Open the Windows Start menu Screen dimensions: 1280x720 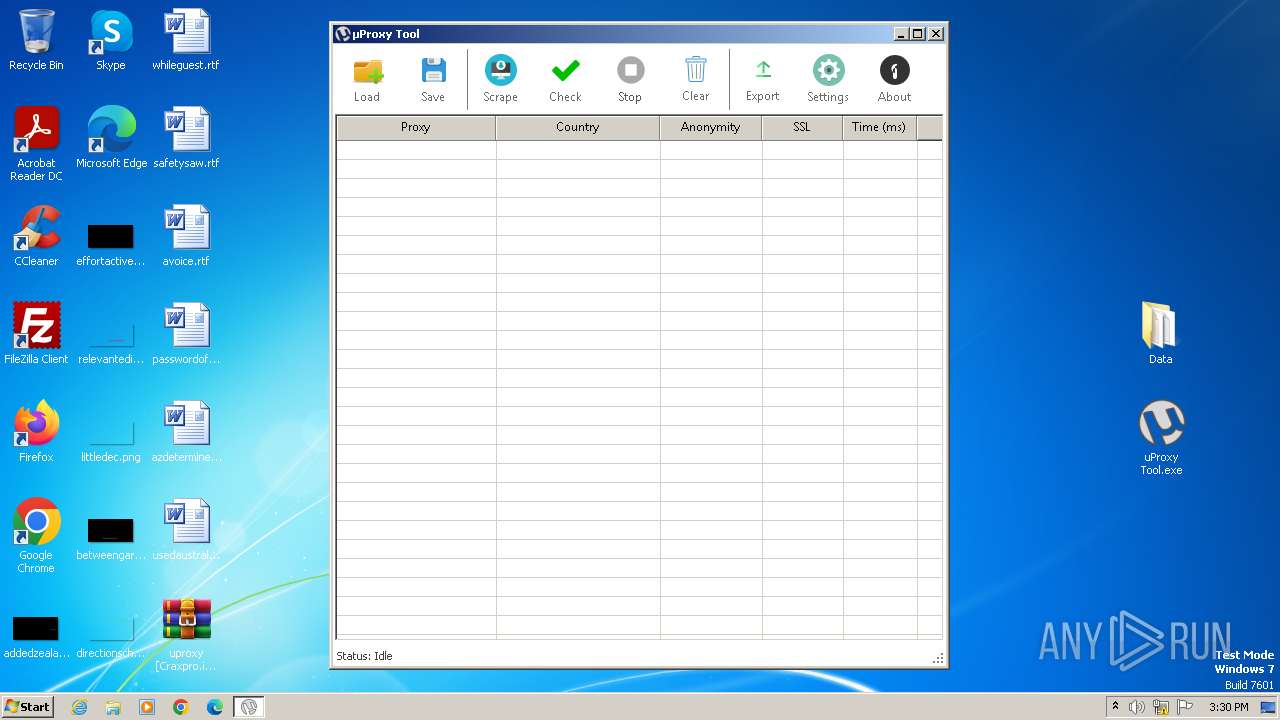(x=28, y=706)
